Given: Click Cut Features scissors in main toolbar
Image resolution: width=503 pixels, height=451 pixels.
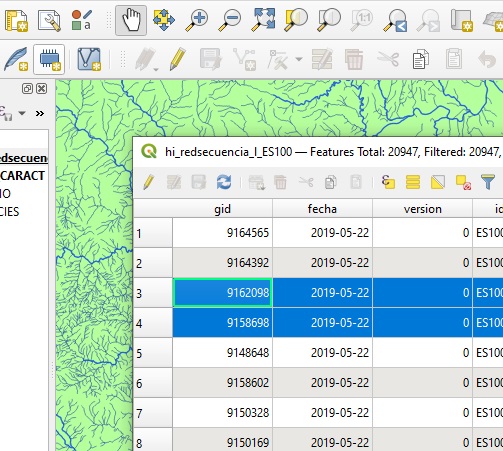Looking at the screenshot, I should coord(388,59).
